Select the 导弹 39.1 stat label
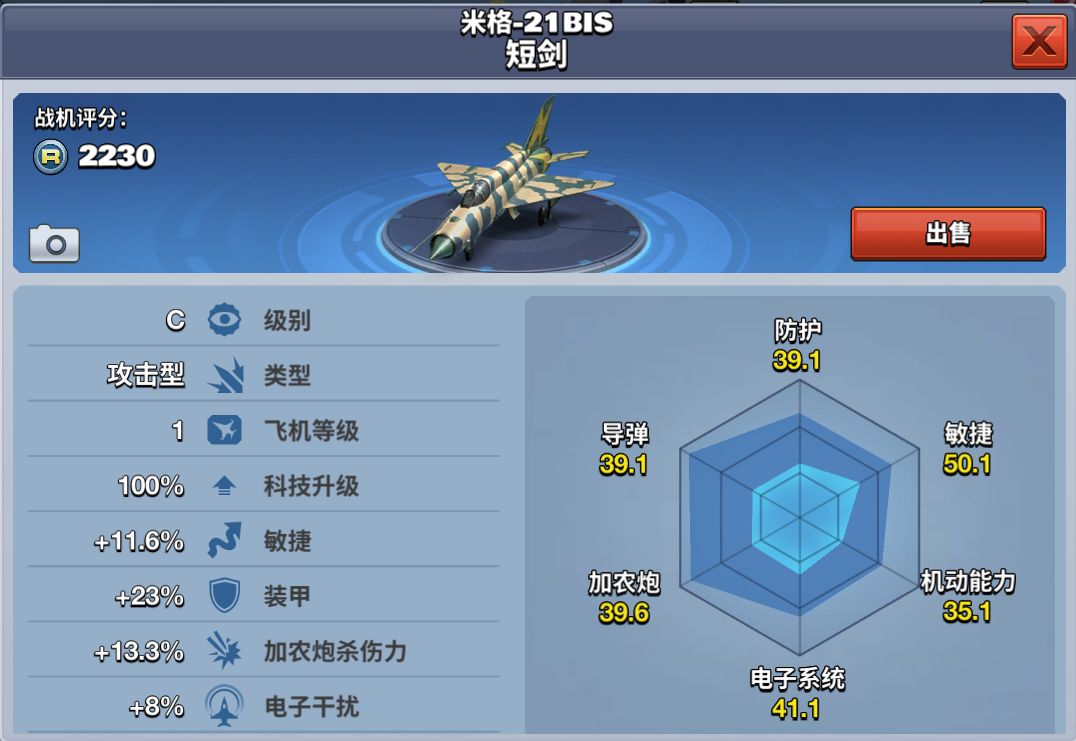Screen dimensions: 1076x741 (624, 449)
